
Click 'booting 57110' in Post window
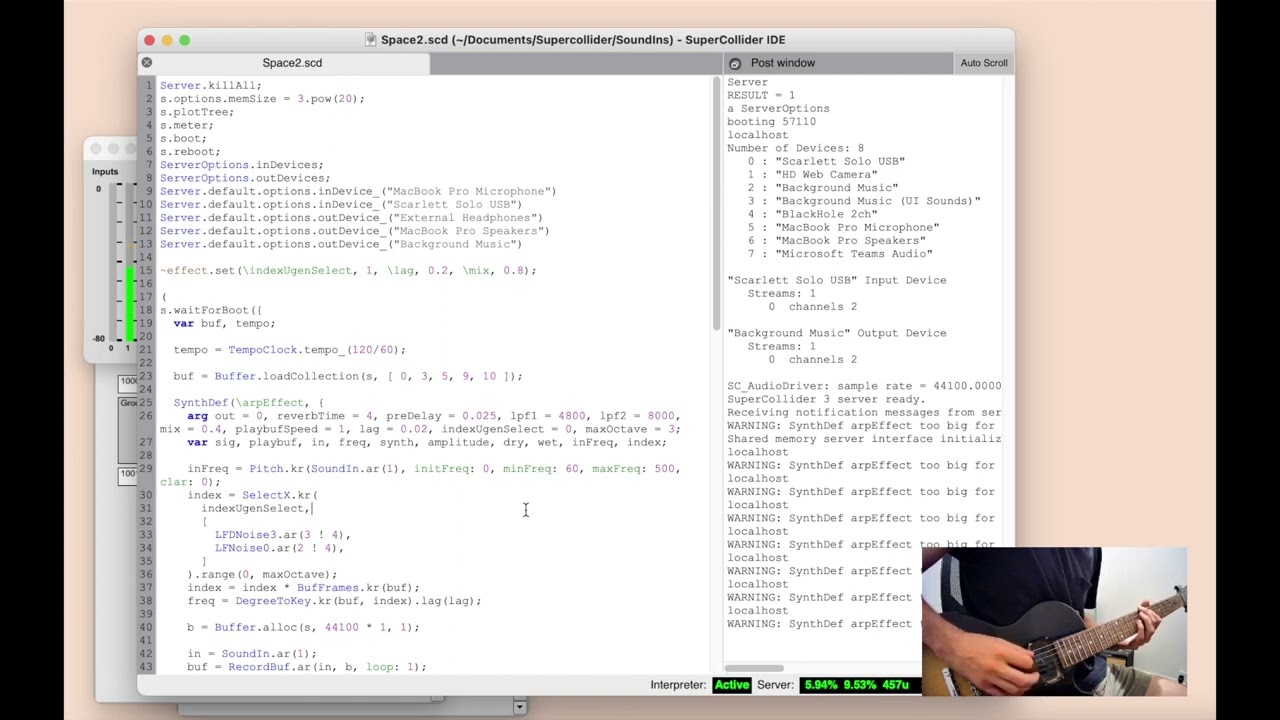(771, 122)
